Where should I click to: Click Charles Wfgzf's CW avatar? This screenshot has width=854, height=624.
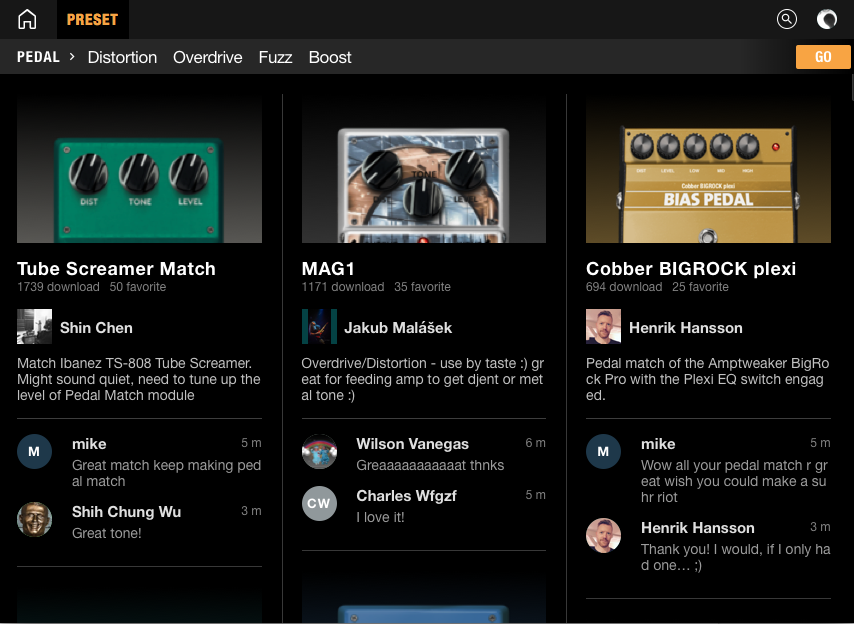pyautogui.click(x=319, y=503)
